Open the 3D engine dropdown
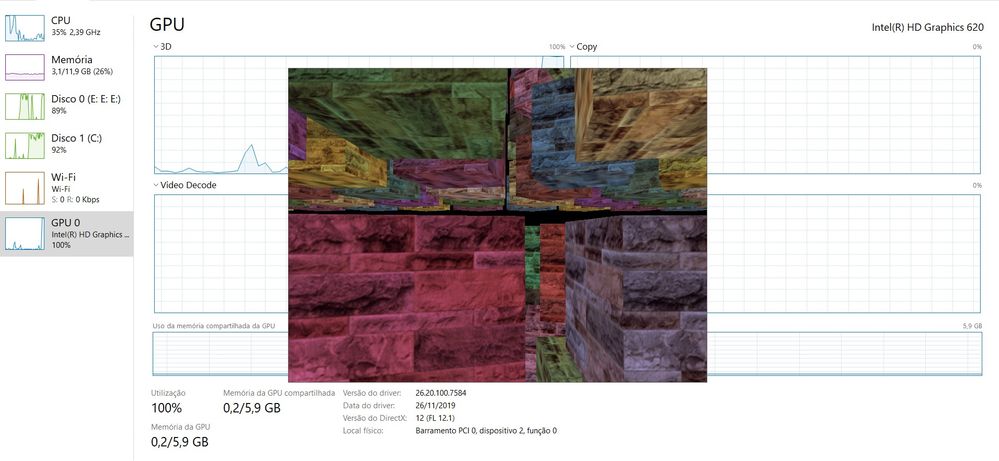 click(x=162, y=46)
